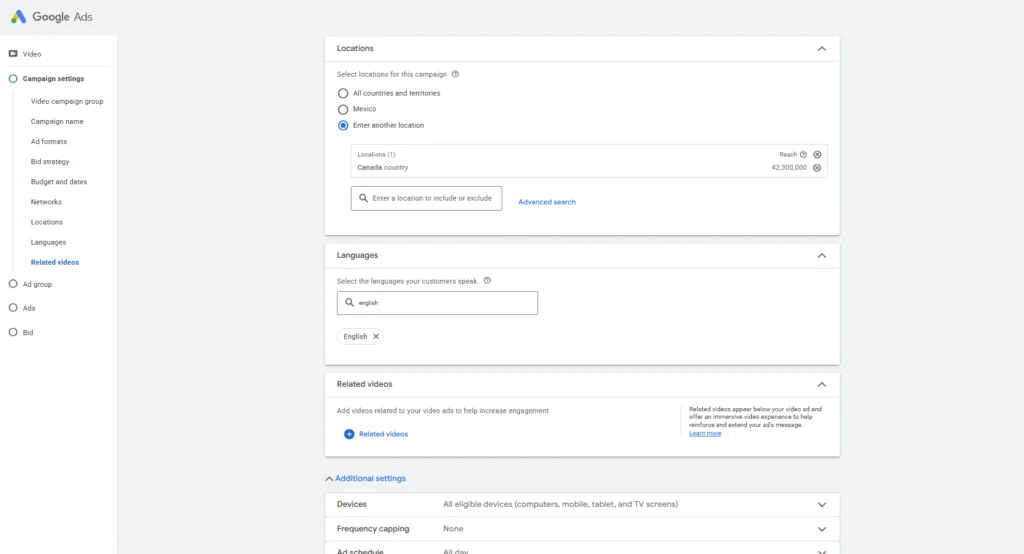The image size is (1024, 554).
Task: Click the search icon in location field
Action: 364,198
